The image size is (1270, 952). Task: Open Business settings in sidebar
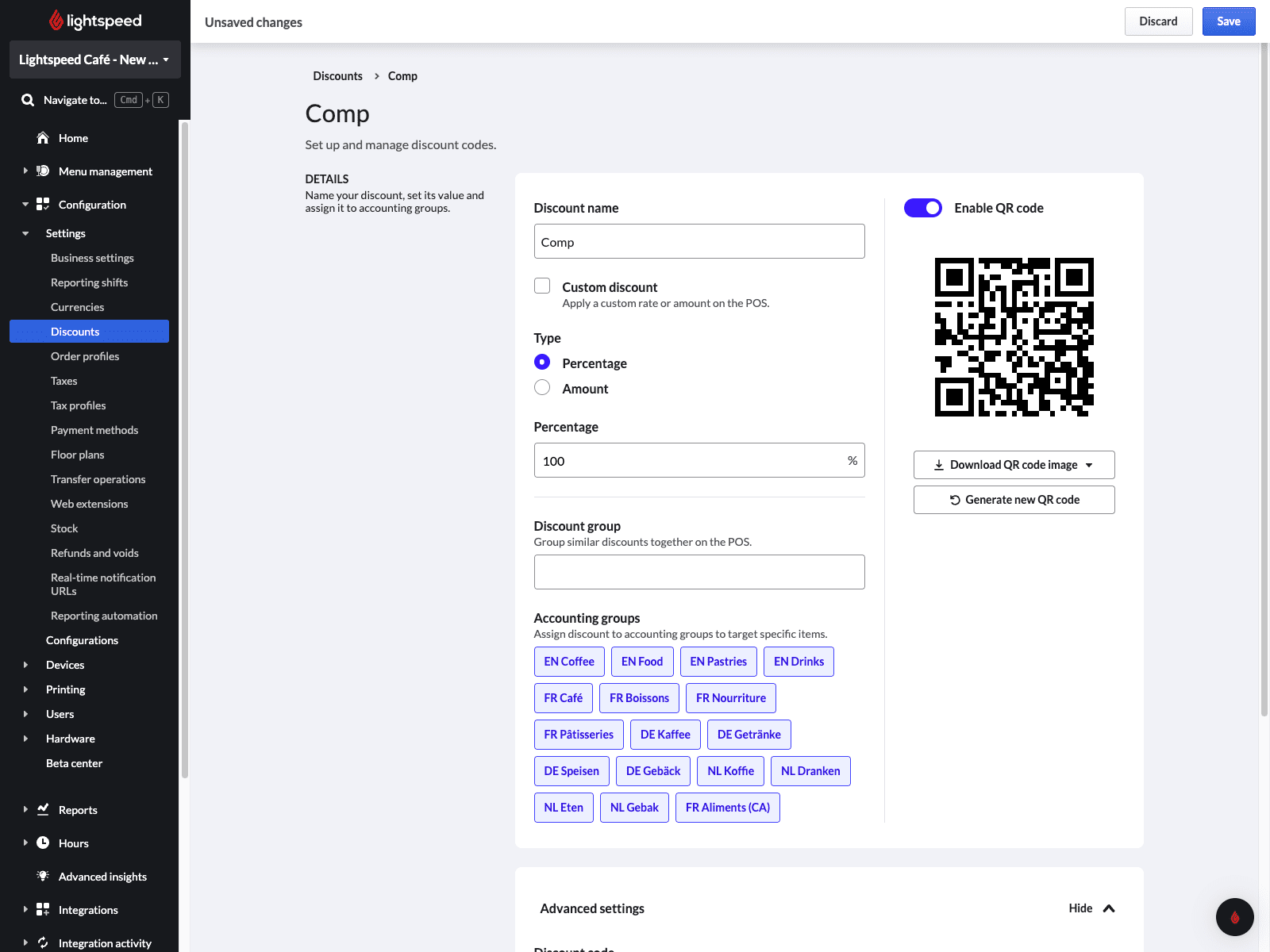92,258
